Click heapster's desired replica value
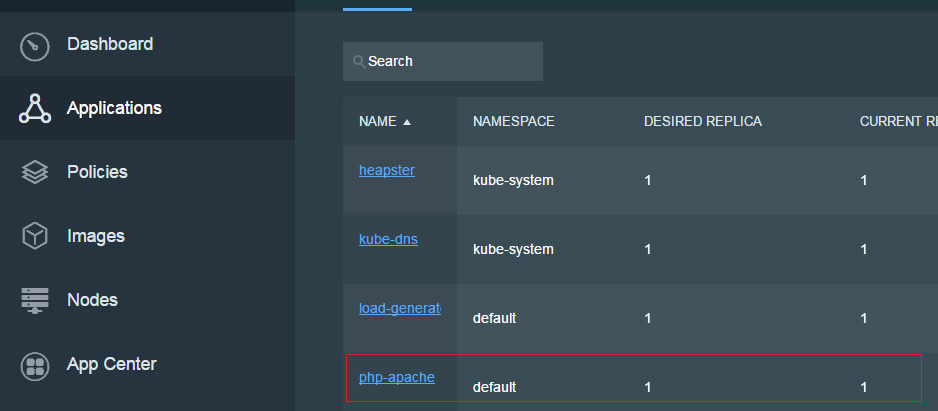 (x=648, y=180)
